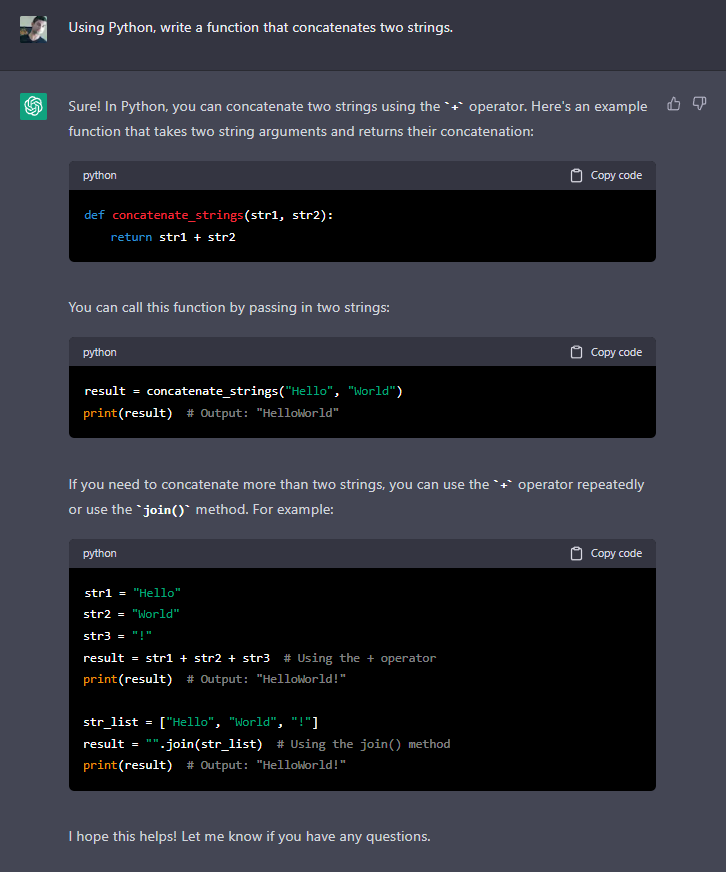
Task: Click "You can call this function" sentence
Action: point(229,307)
